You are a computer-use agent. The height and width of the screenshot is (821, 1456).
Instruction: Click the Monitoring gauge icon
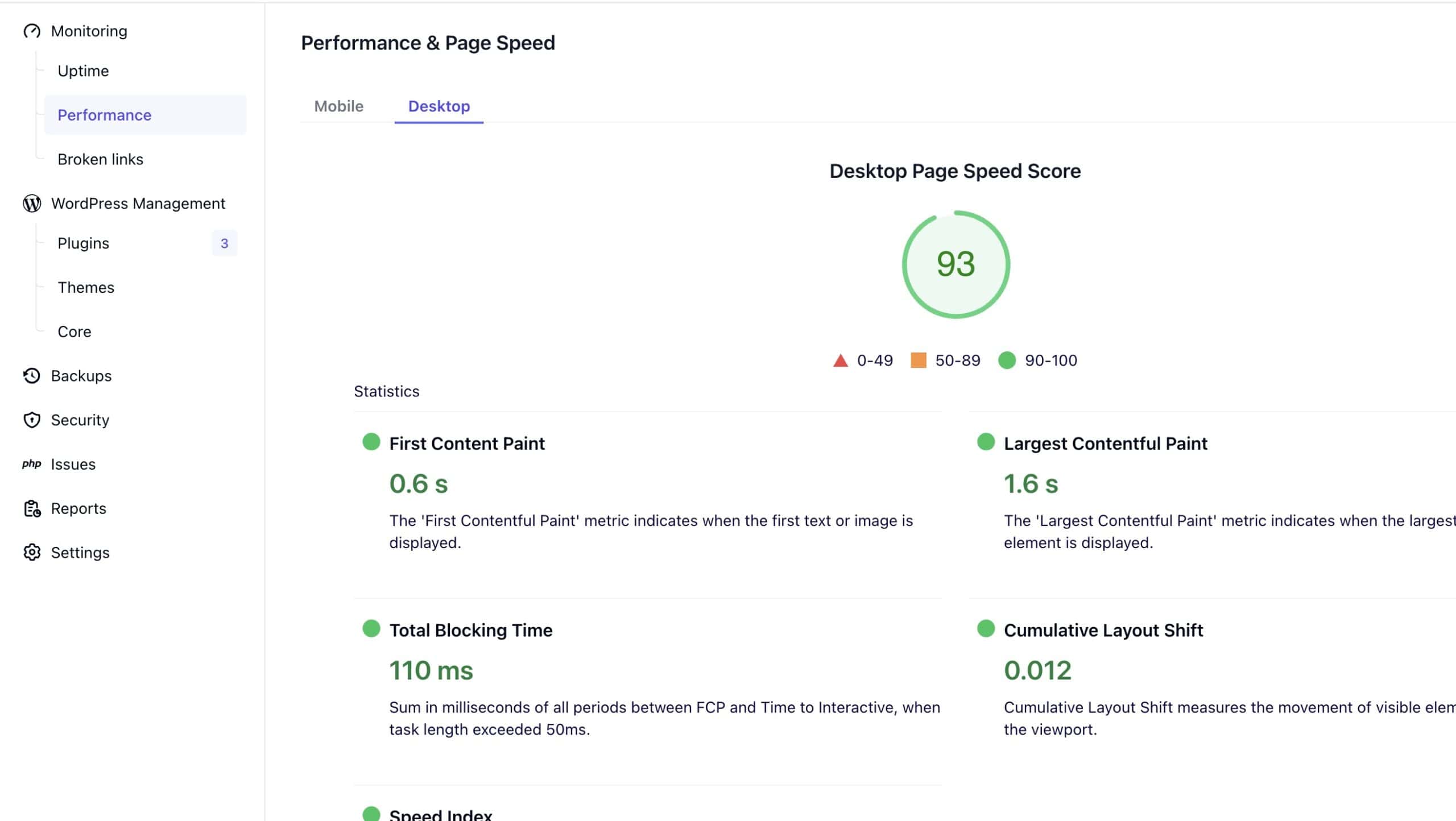coord(32,31)
